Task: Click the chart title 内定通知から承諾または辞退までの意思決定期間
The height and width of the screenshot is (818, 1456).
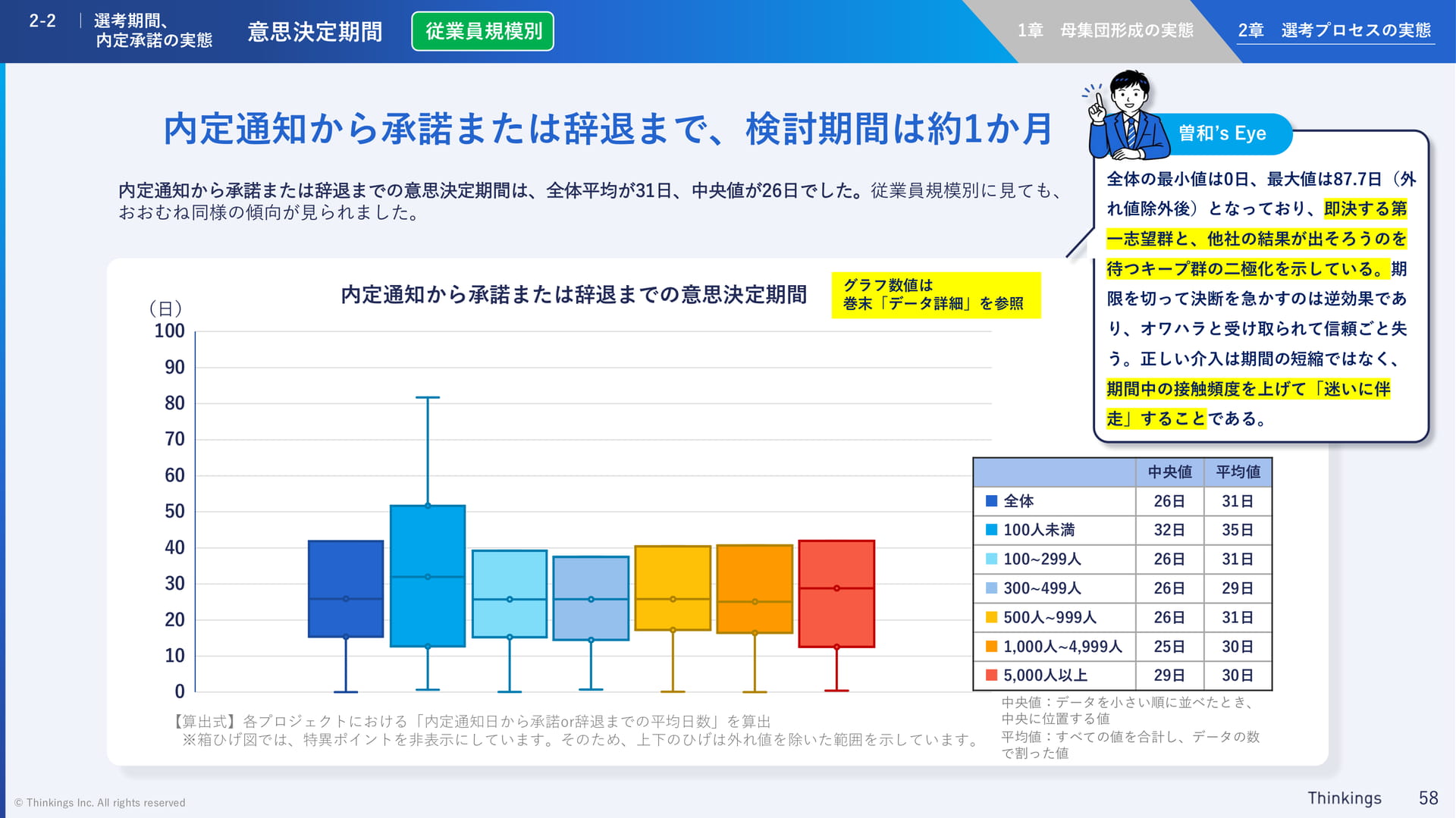Action: coord(574,295)
